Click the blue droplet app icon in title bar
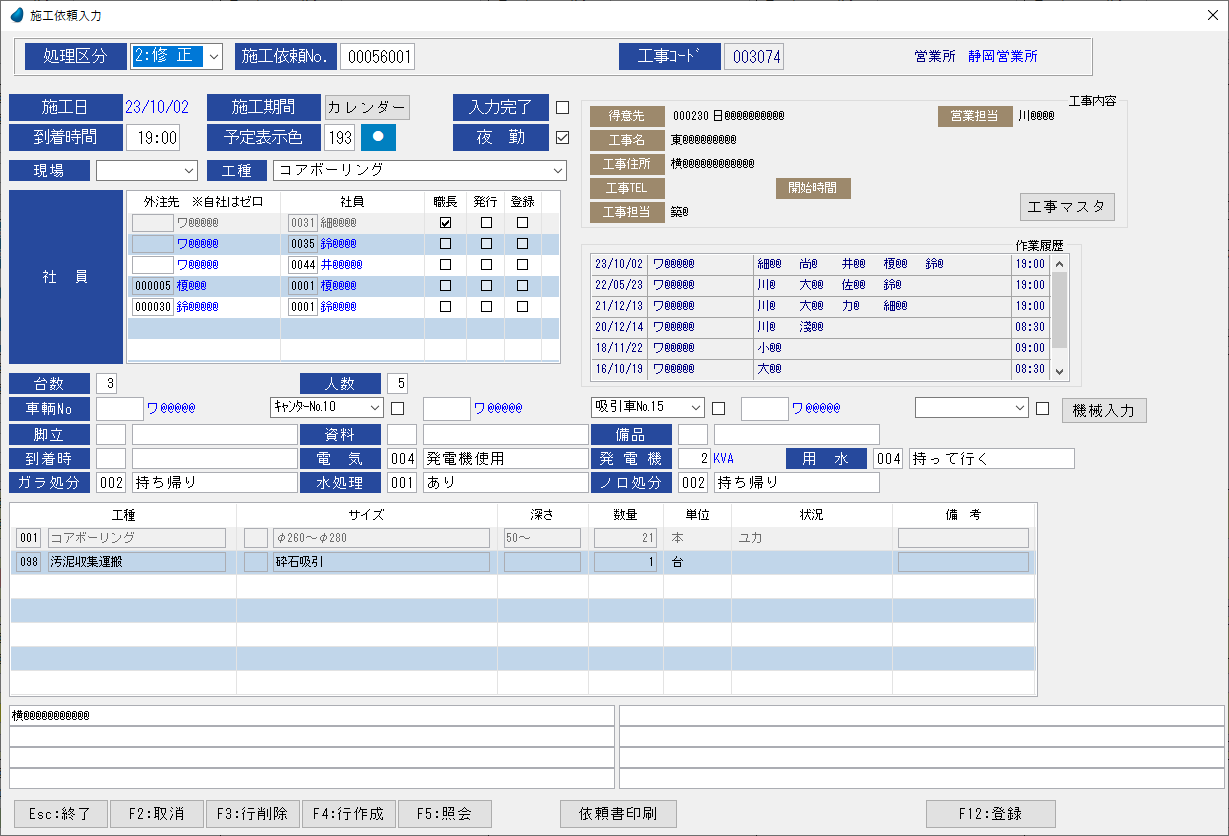Image resolution: width=1229 pixels, height=836 pixels. (17, 15)
